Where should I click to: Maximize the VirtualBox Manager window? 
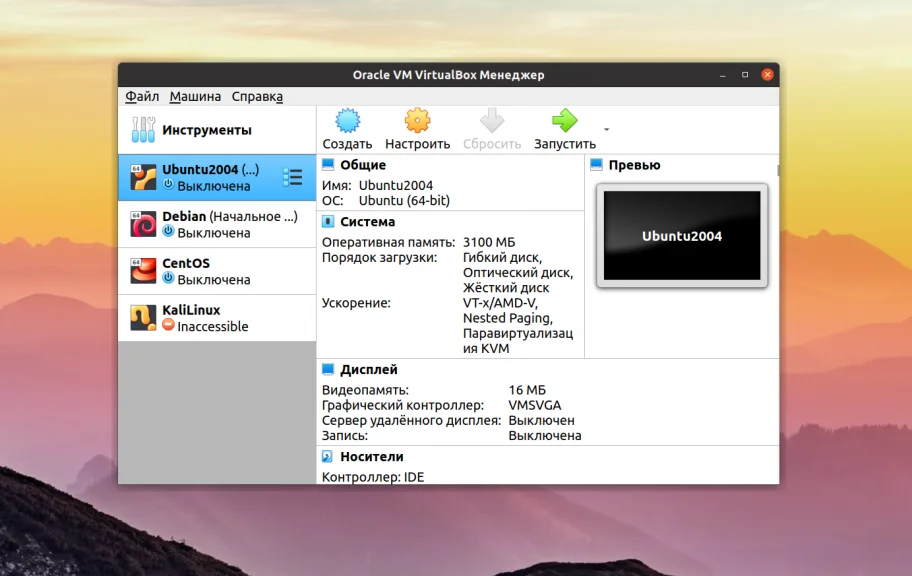tap(745, 74)
